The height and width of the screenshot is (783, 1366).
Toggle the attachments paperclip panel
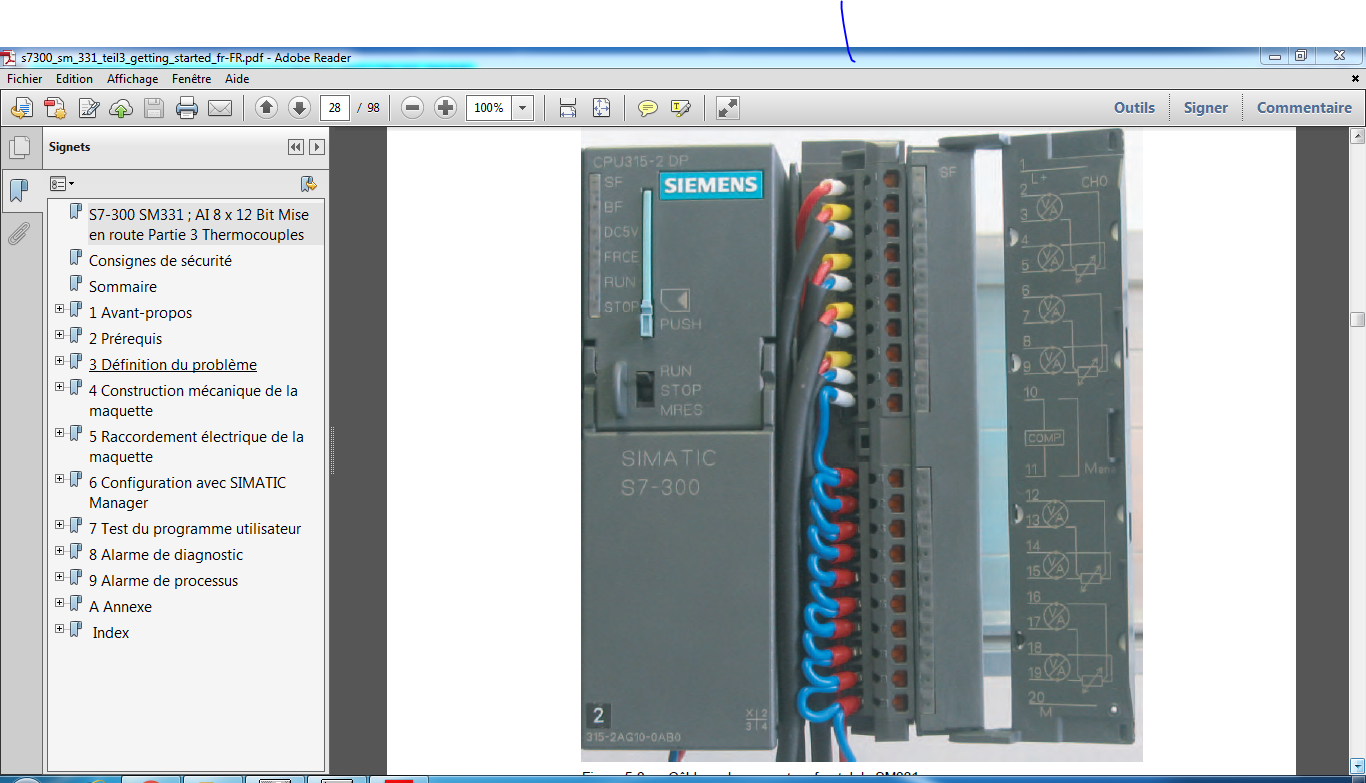click(x=19, y=234)
